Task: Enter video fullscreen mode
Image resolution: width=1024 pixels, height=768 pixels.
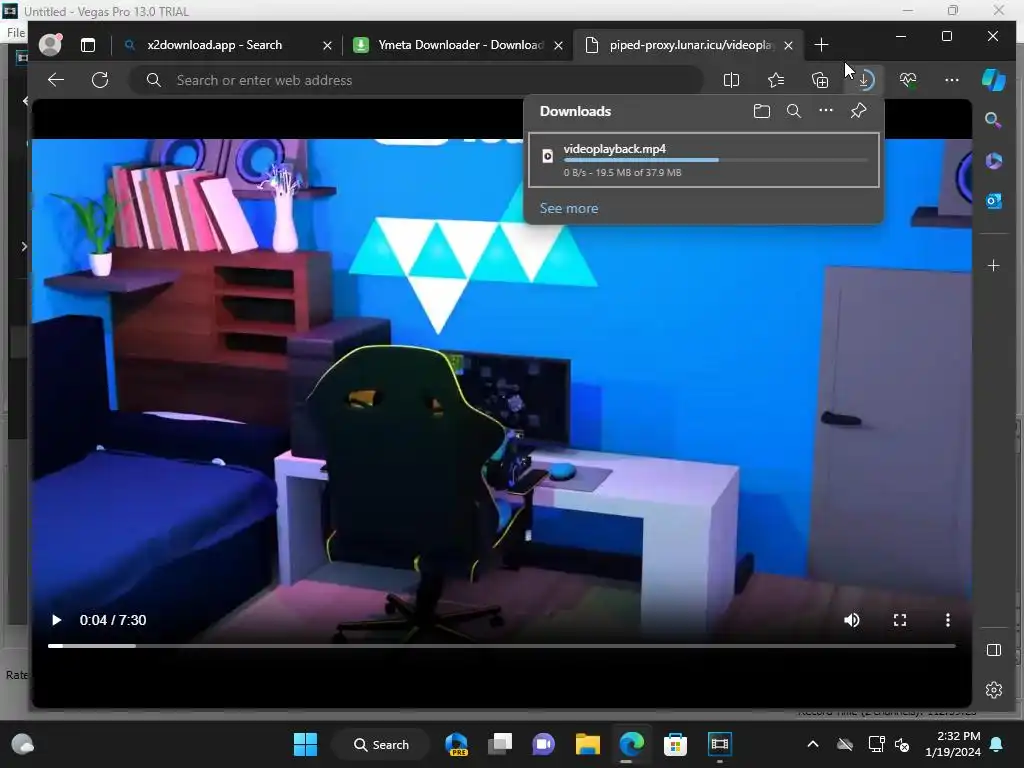Action: tap(900, 620)
